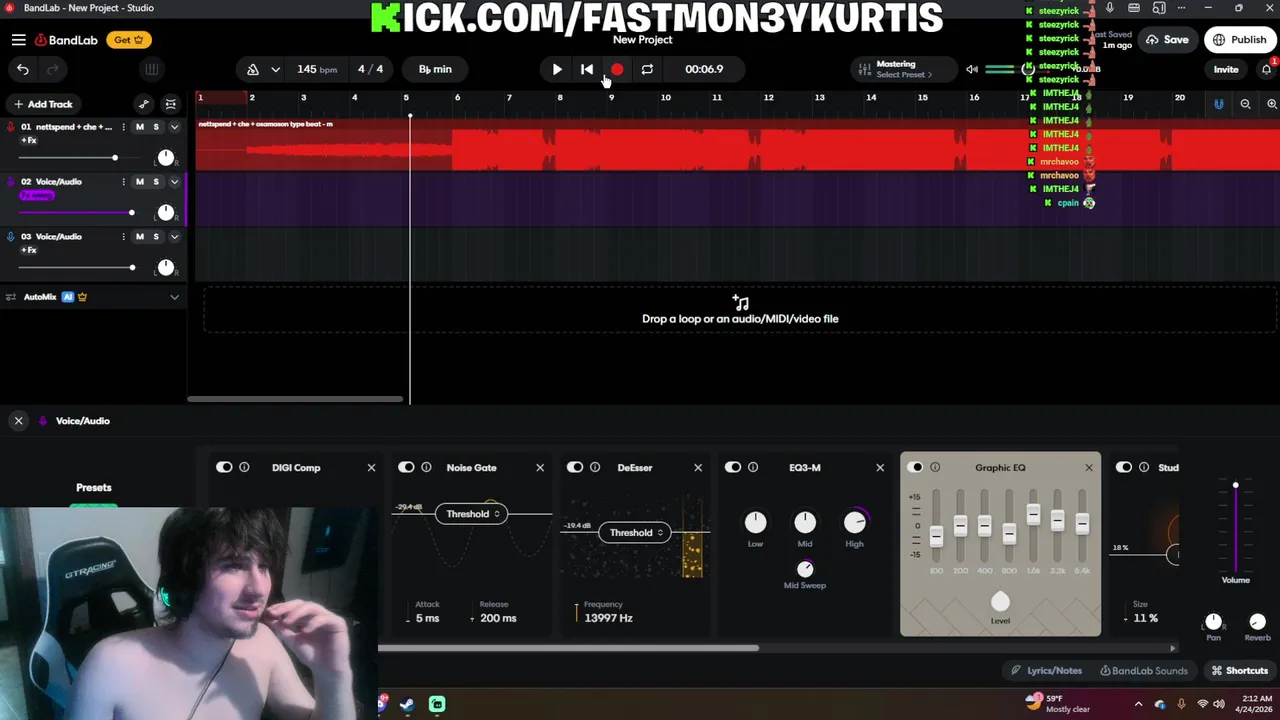
Task: Click the Undo arrow
Action: tap(23, 69)
